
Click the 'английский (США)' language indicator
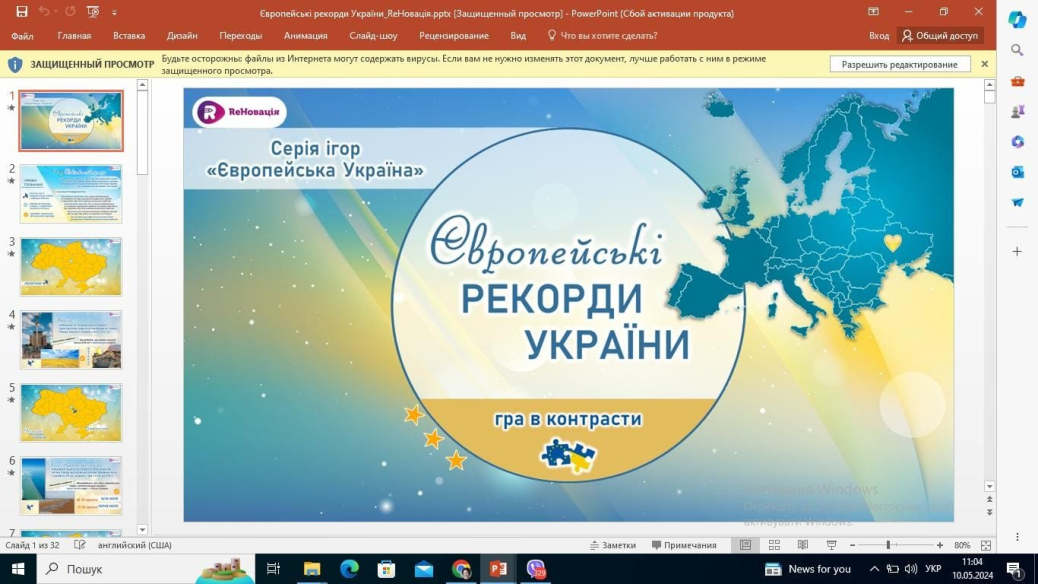134,545
